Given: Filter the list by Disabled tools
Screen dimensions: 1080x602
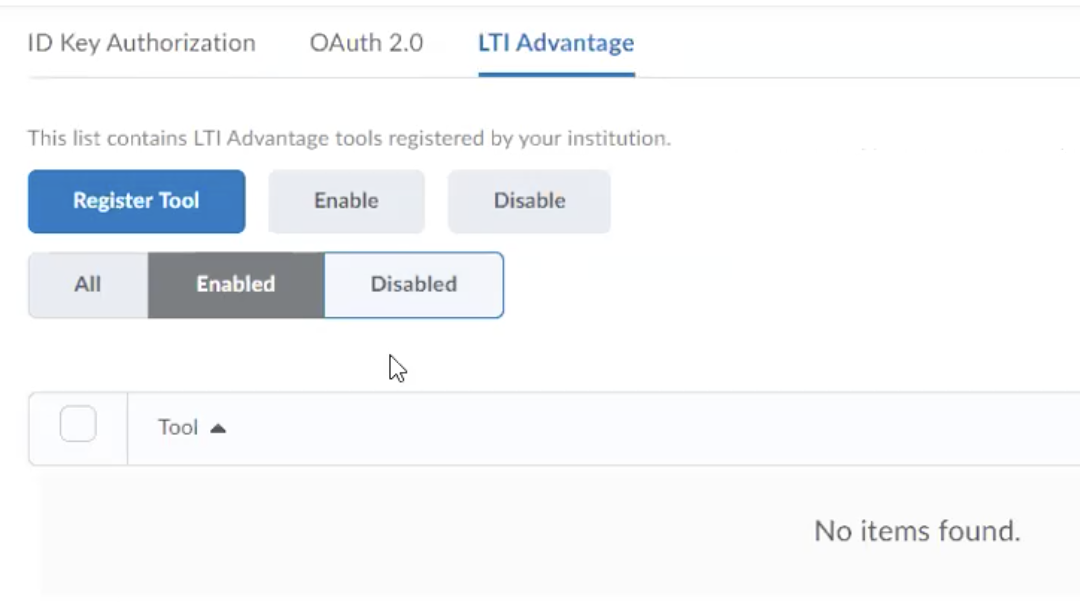Looking at the screenshot, I should (413, 285).
